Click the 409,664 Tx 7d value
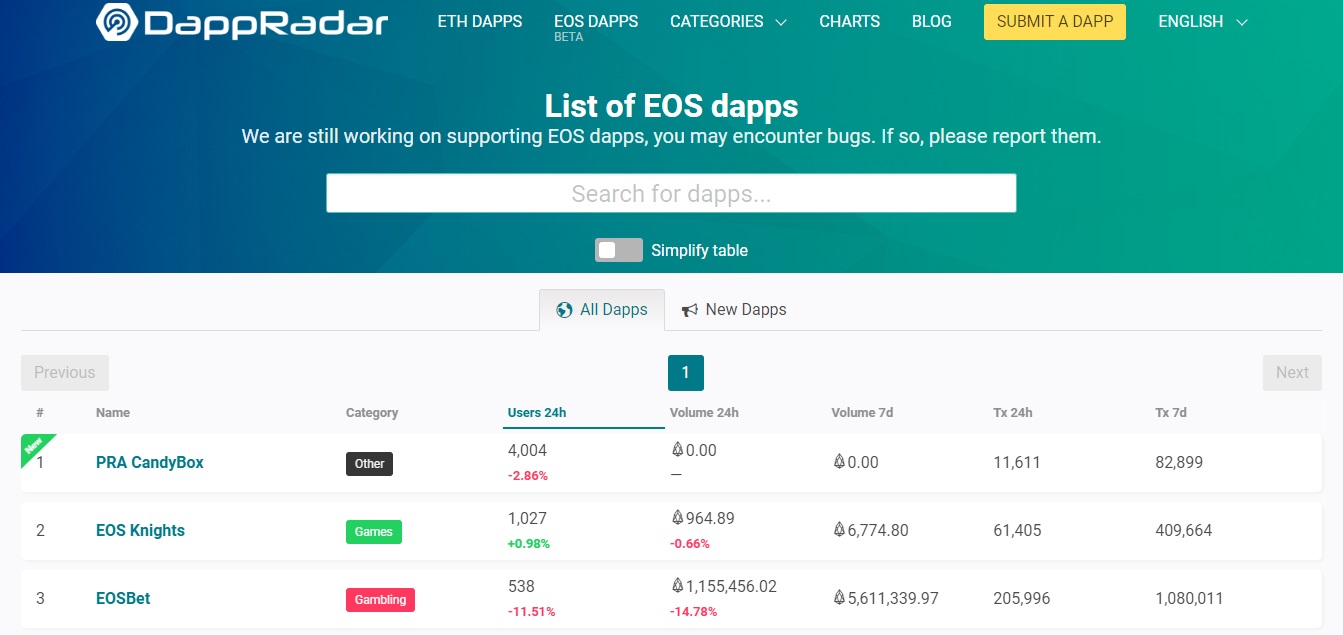 [1184, 530]
